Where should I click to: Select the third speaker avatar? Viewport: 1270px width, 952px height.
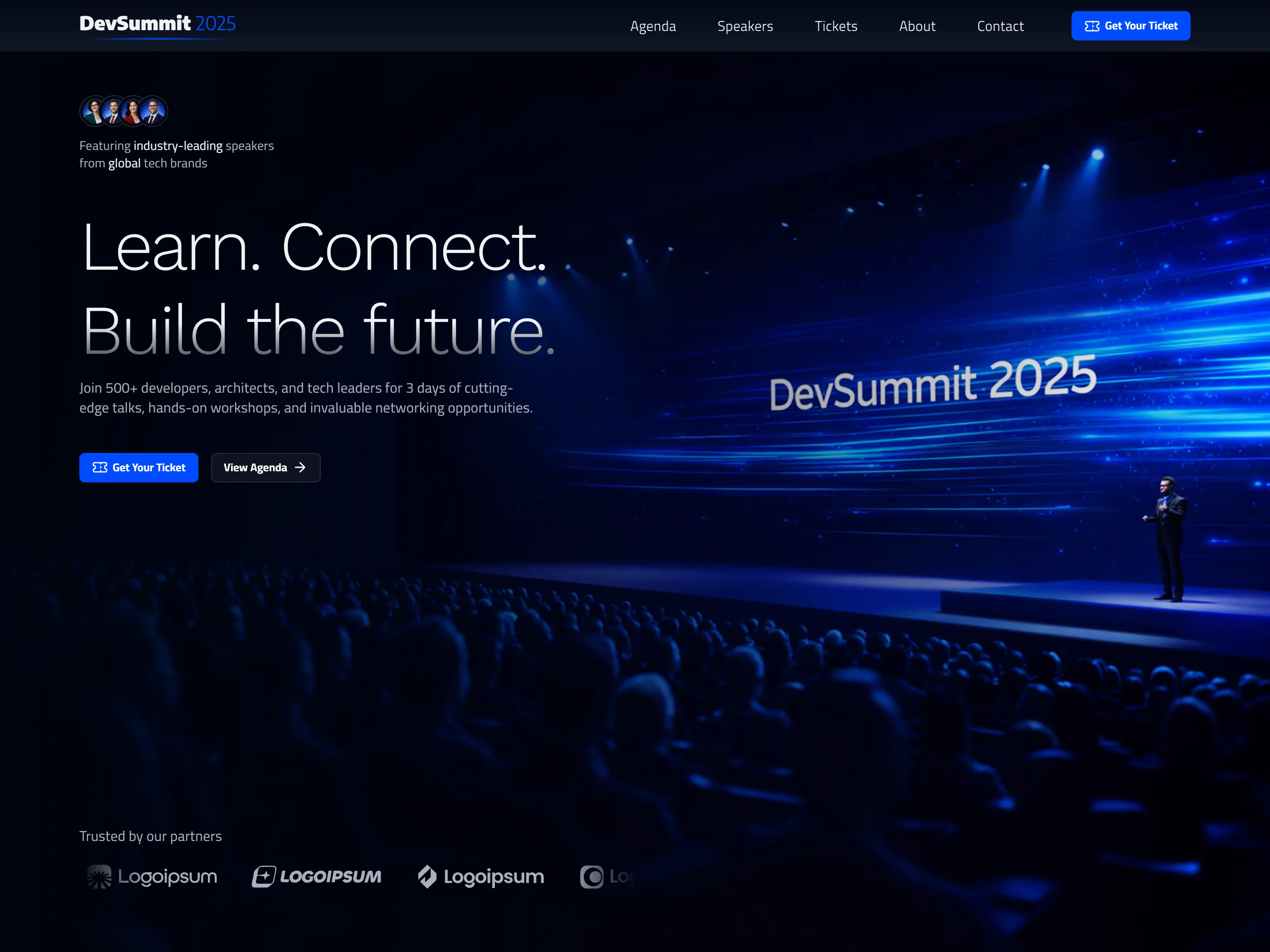133,111
